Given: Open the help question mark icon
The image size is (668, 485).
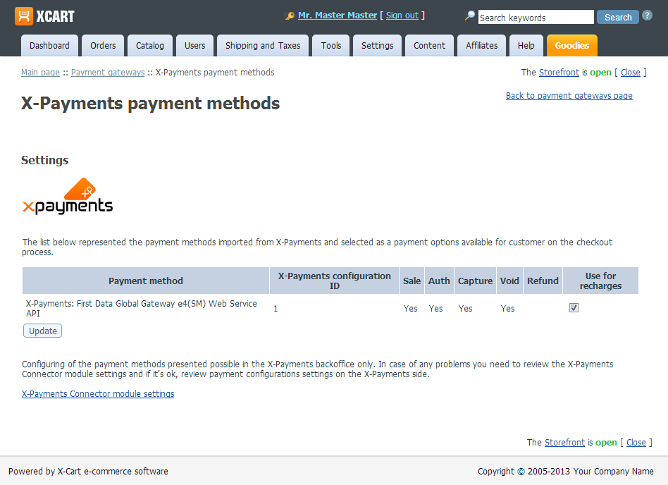Looking at the screenshot, I should [x=647, y=16].
